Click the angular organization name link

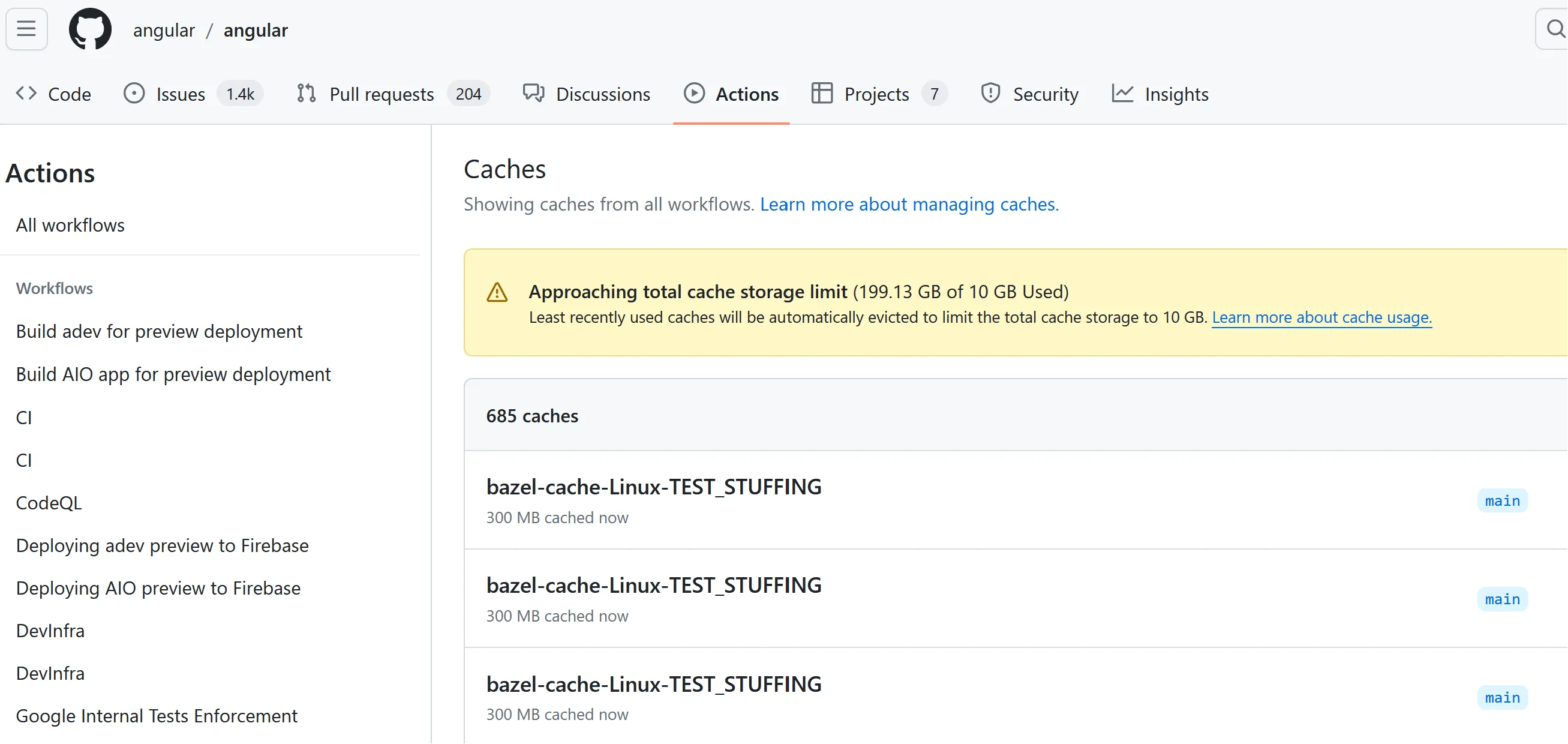pos(163,30)
